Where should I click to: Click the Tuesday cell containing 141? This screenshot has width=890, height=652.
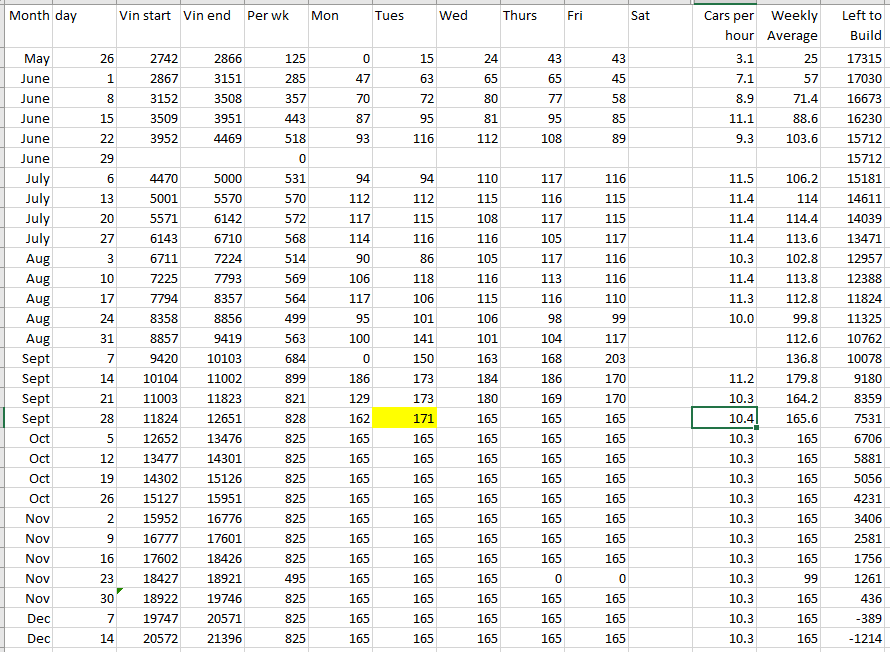click(x=403, y=338)
